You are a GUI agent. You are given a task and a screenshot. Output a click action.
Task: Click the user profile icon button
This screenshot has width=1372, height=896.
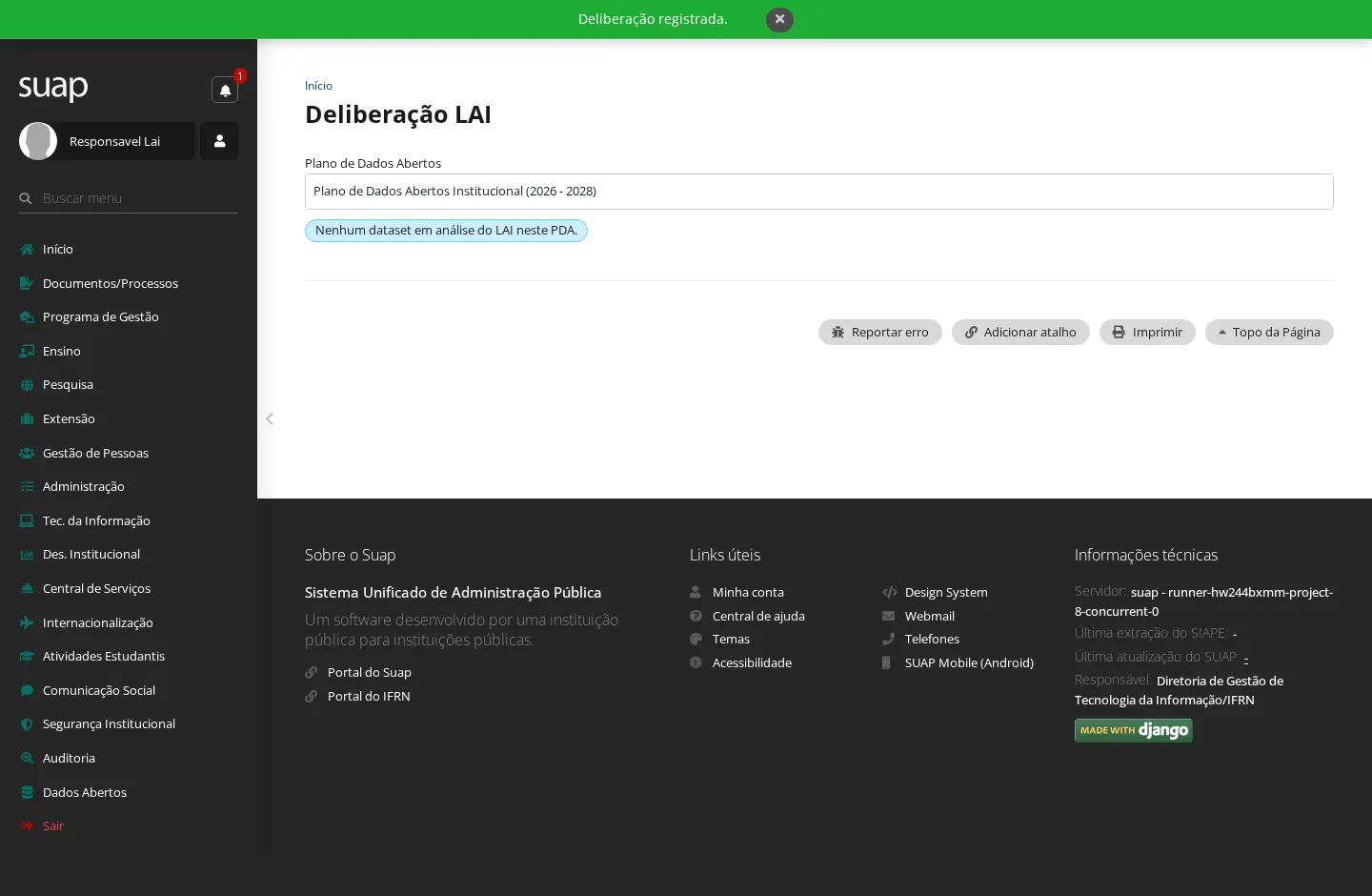[x=219, y=141]
